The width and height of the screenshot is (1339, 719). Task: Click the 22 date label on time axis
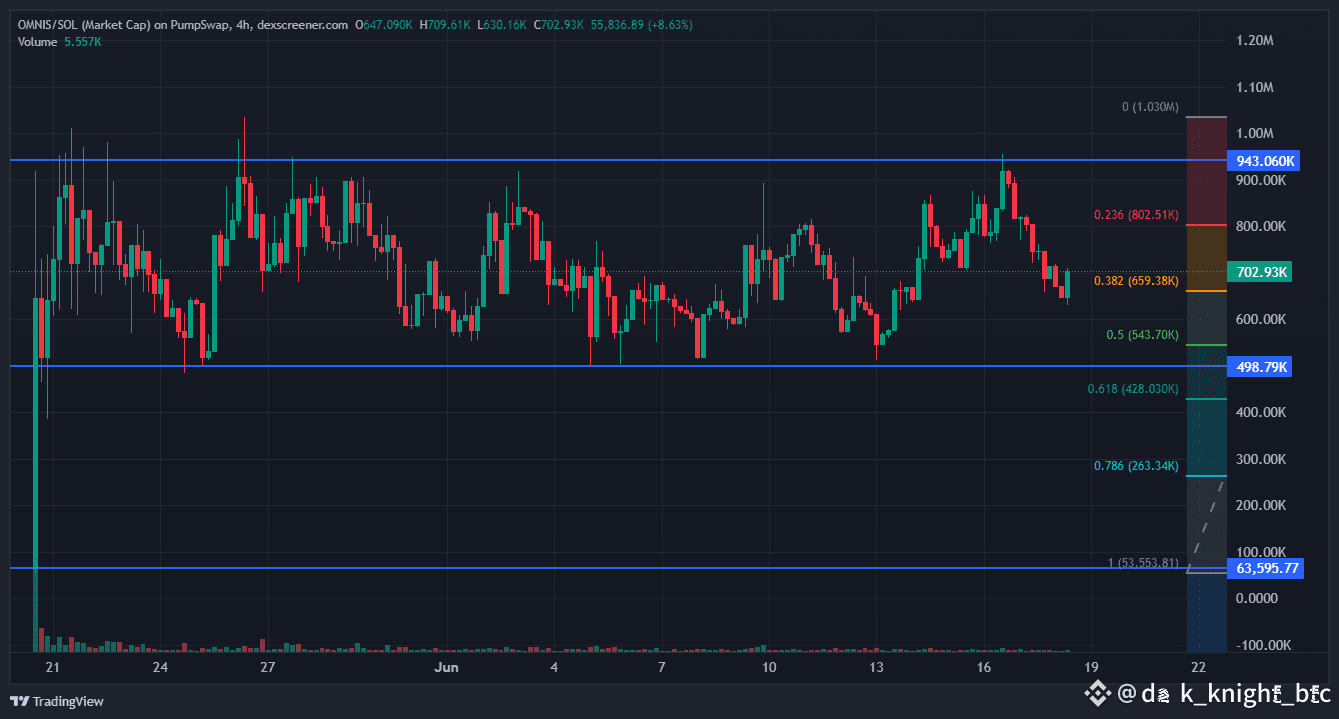point(1197,667)
